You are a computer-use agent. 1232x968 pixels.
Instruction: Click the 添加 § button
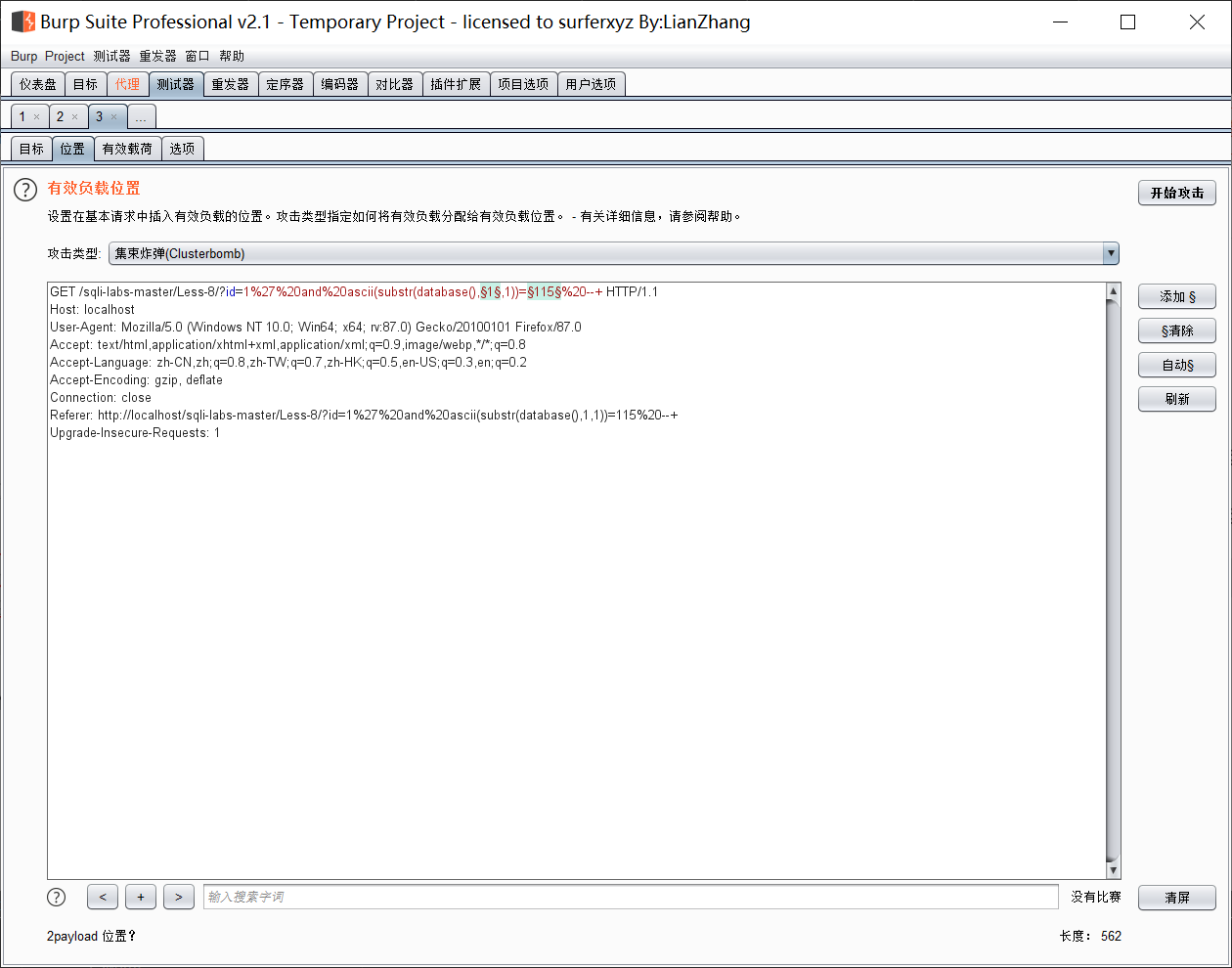[x=1177, y=296]
